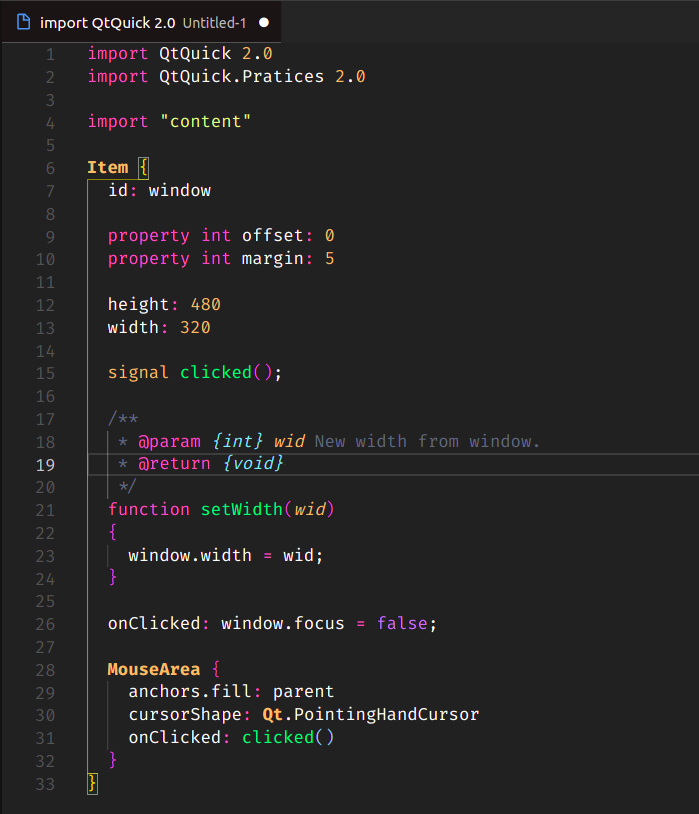This screenshot has width=699, height=814.
Task: Click the opening brace after Item
Action: click(x=143, y=168)
